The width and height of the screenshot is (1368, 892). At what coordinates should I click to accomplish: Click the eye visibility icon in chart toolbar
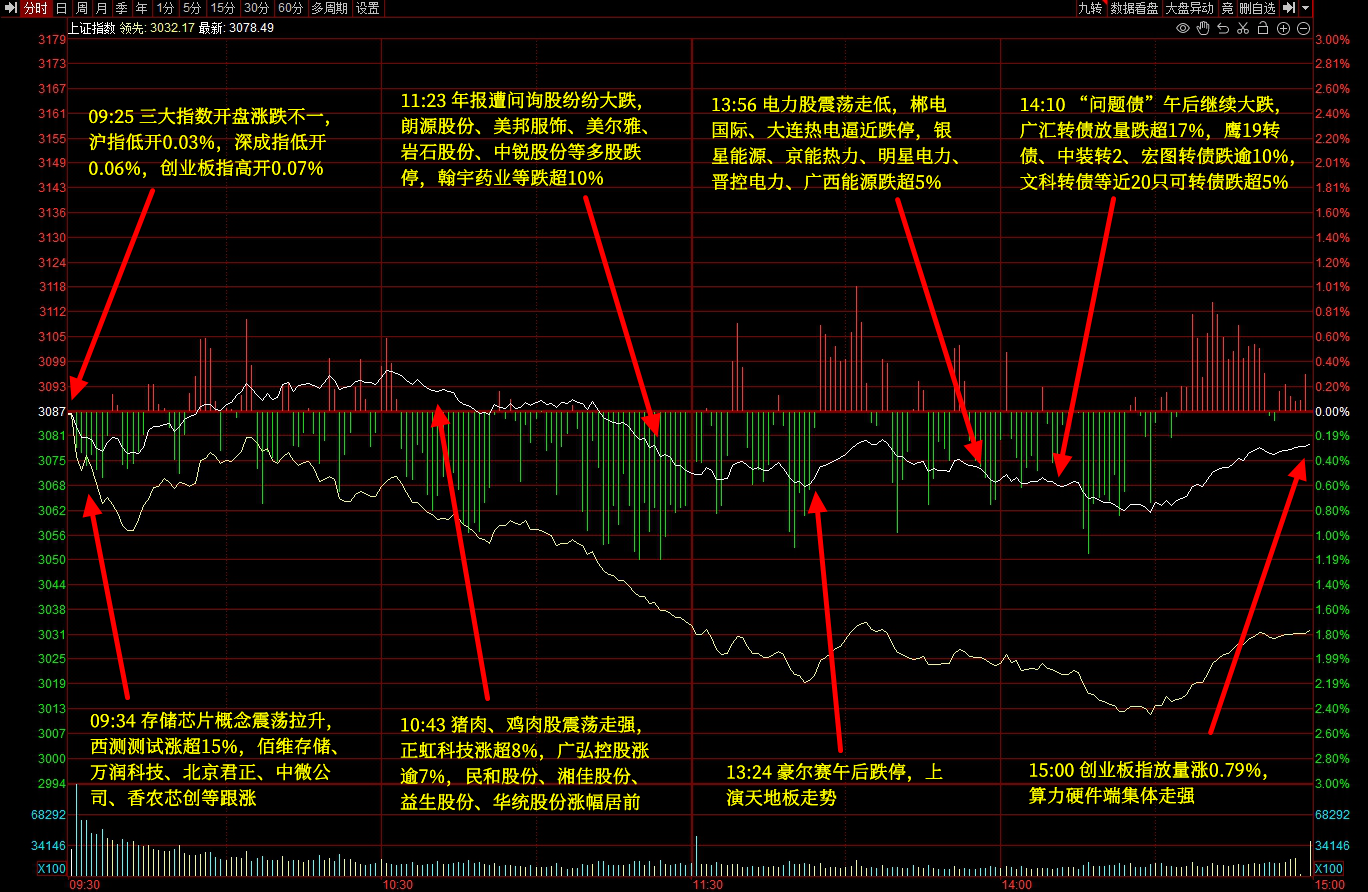[1183, 28]
